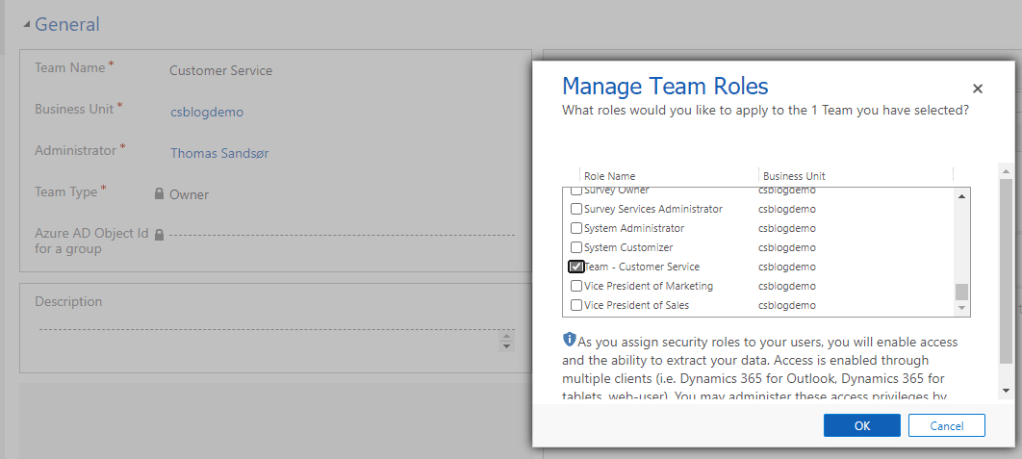Click the Description spinner down arrow
This screenshot has height=459, width=1022.
[506, 347]
